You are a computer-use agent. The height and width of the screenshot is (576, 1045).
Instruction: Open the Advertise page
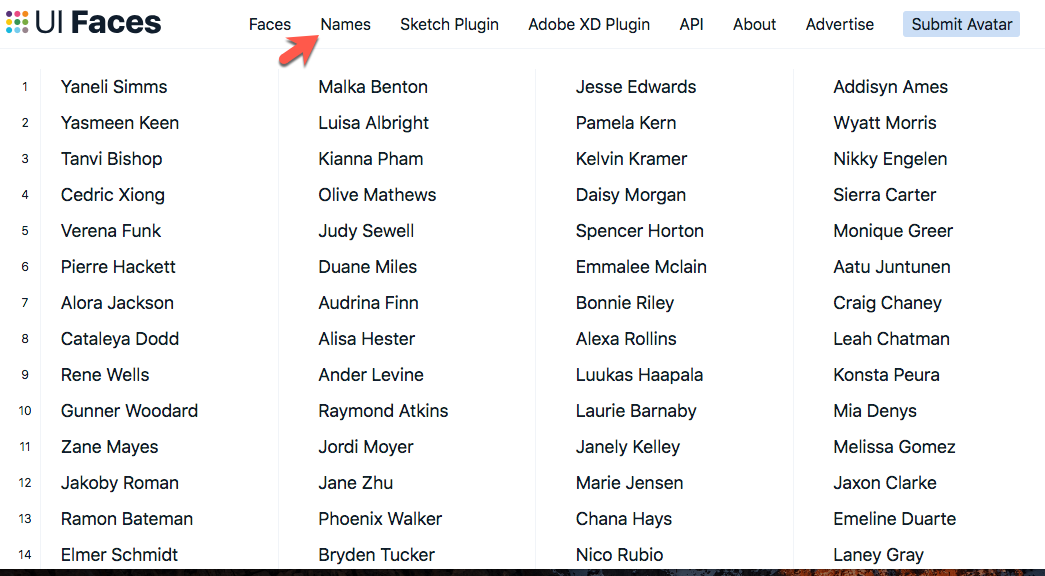(x=840, y=25)
